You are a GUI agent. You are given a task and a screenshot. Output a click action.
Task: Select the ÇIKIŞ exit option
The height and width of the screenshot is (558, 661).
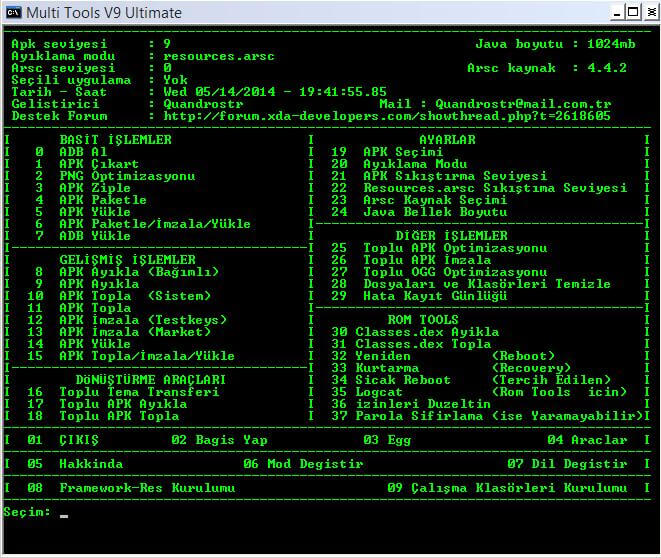[x=79, y=440]
